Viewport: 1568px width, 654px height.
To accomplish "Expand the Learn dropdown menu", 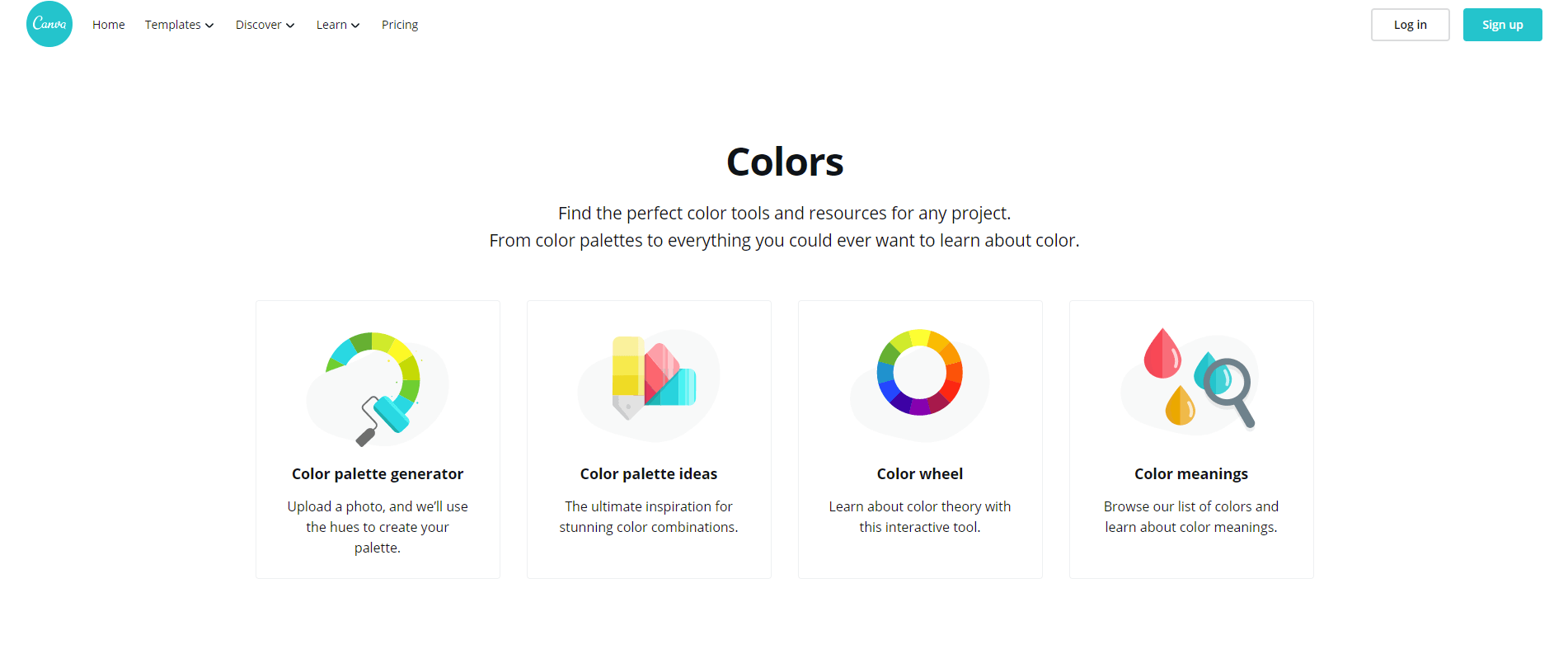I will pyautogui.click(x=338, y=25).
